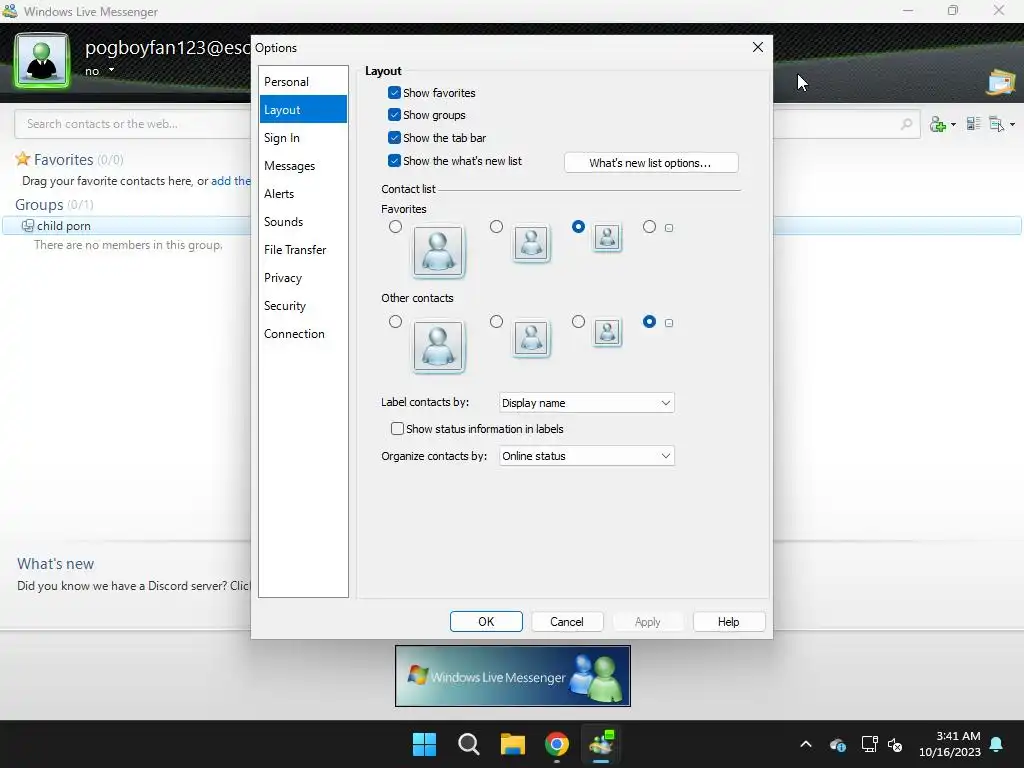Click Cancel in the Options dialog
Screen dimensions: 1024x768
[567, 622]
